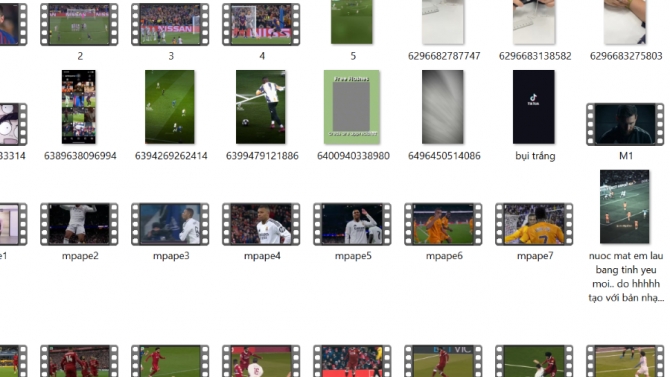The height and width of the screenshot is (377, 670).
Task: Open the file thumbnail 6296682787747
Action: (443, 22)
